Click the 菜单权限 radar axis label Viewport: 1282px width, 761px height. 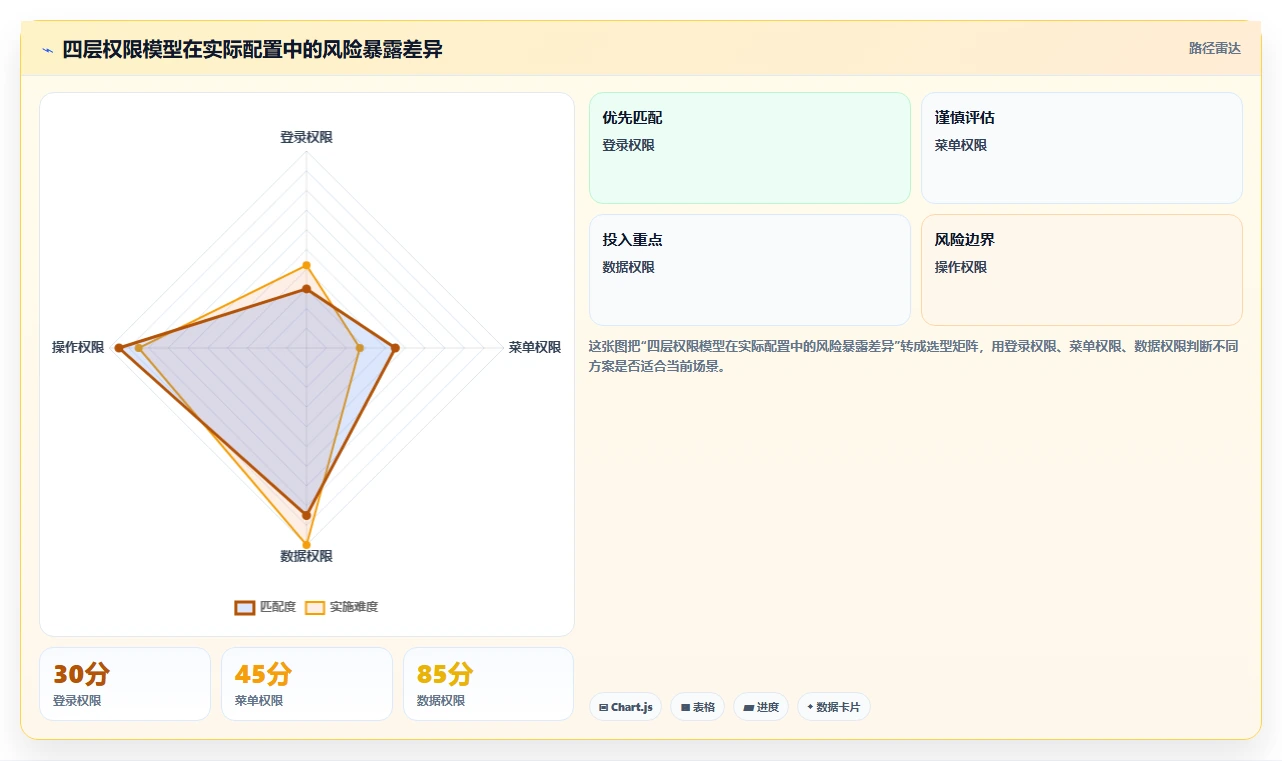535,347
